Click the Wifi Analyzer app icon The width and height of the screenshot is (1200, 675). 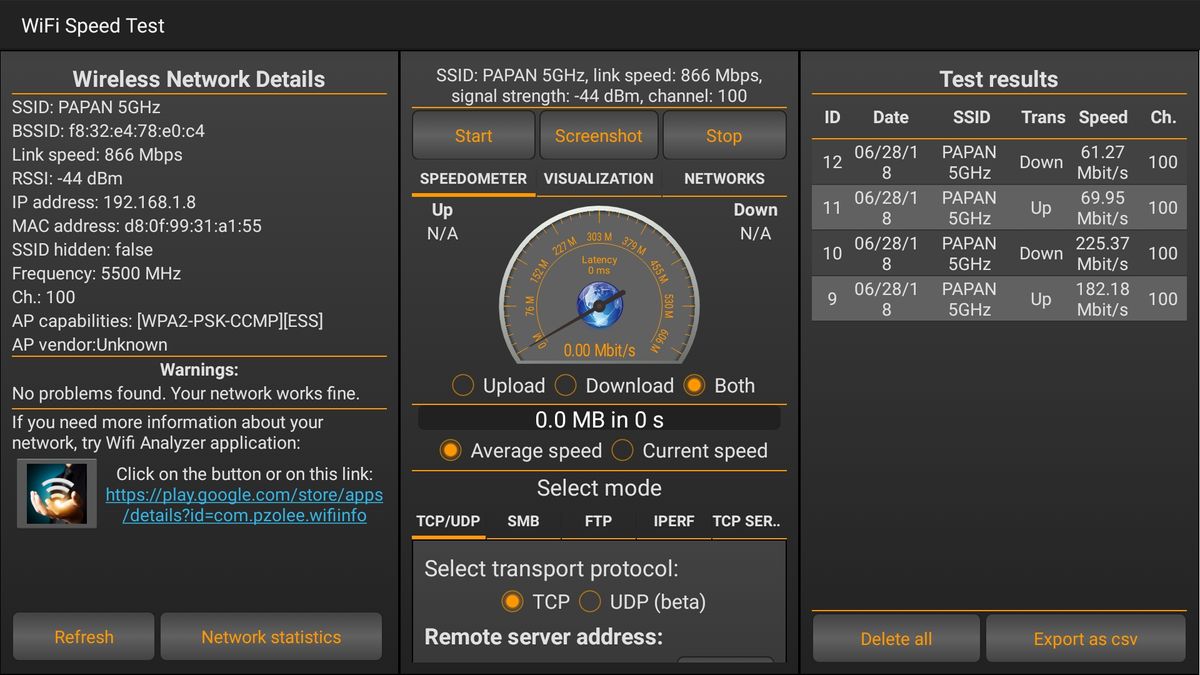(57, 493)
